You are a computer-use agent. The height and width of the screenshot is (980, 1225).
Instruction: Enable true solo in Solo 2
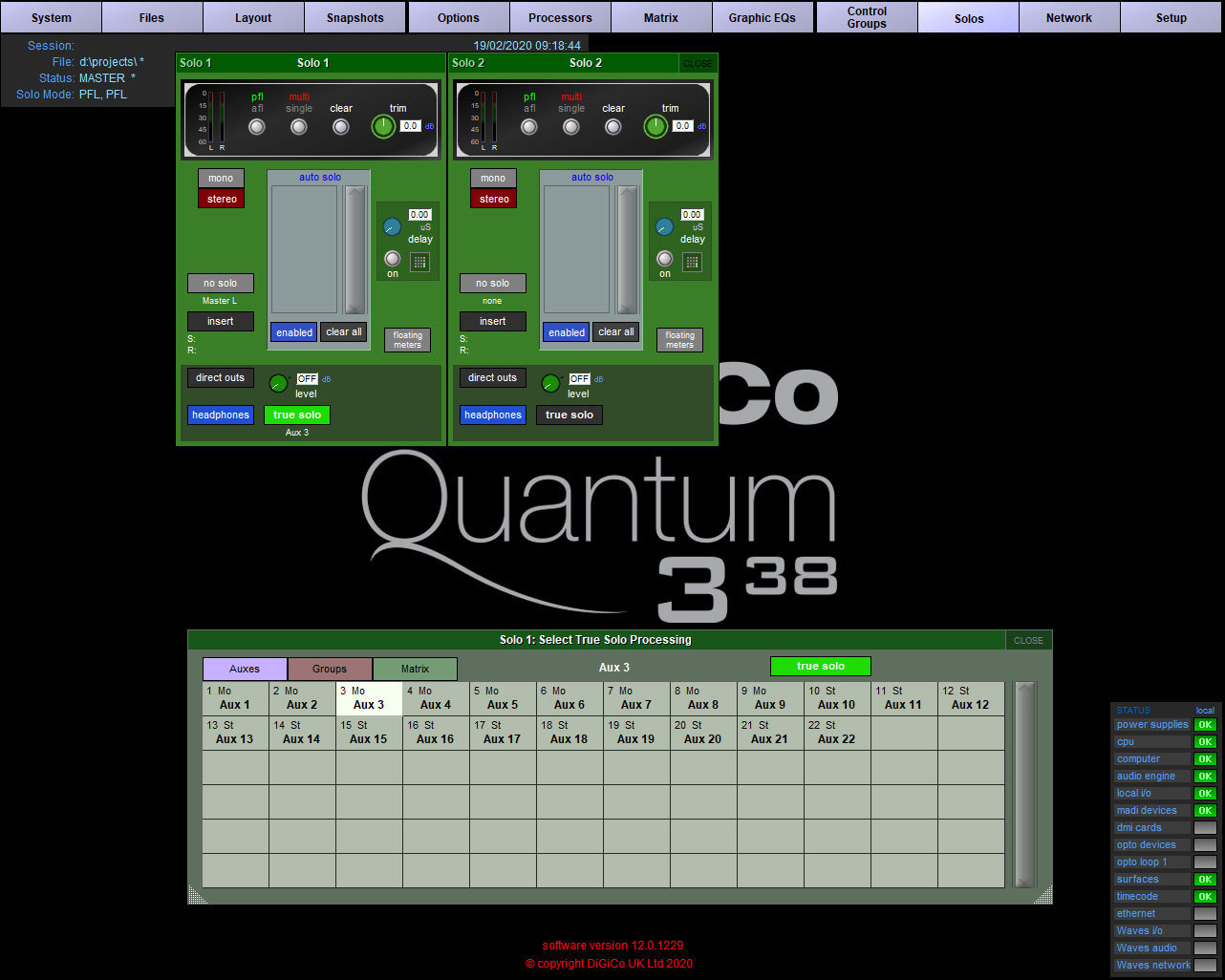(570, 415)
